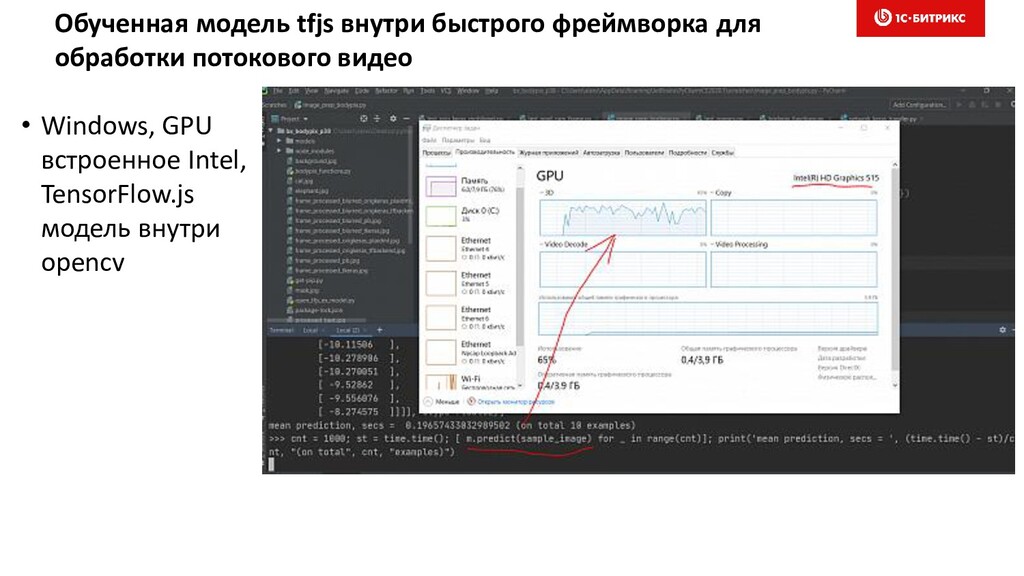1024x576 pixels.
Task: Select Npcap Loopback Ethernet adapter in list
Action: tap(470, 353)
